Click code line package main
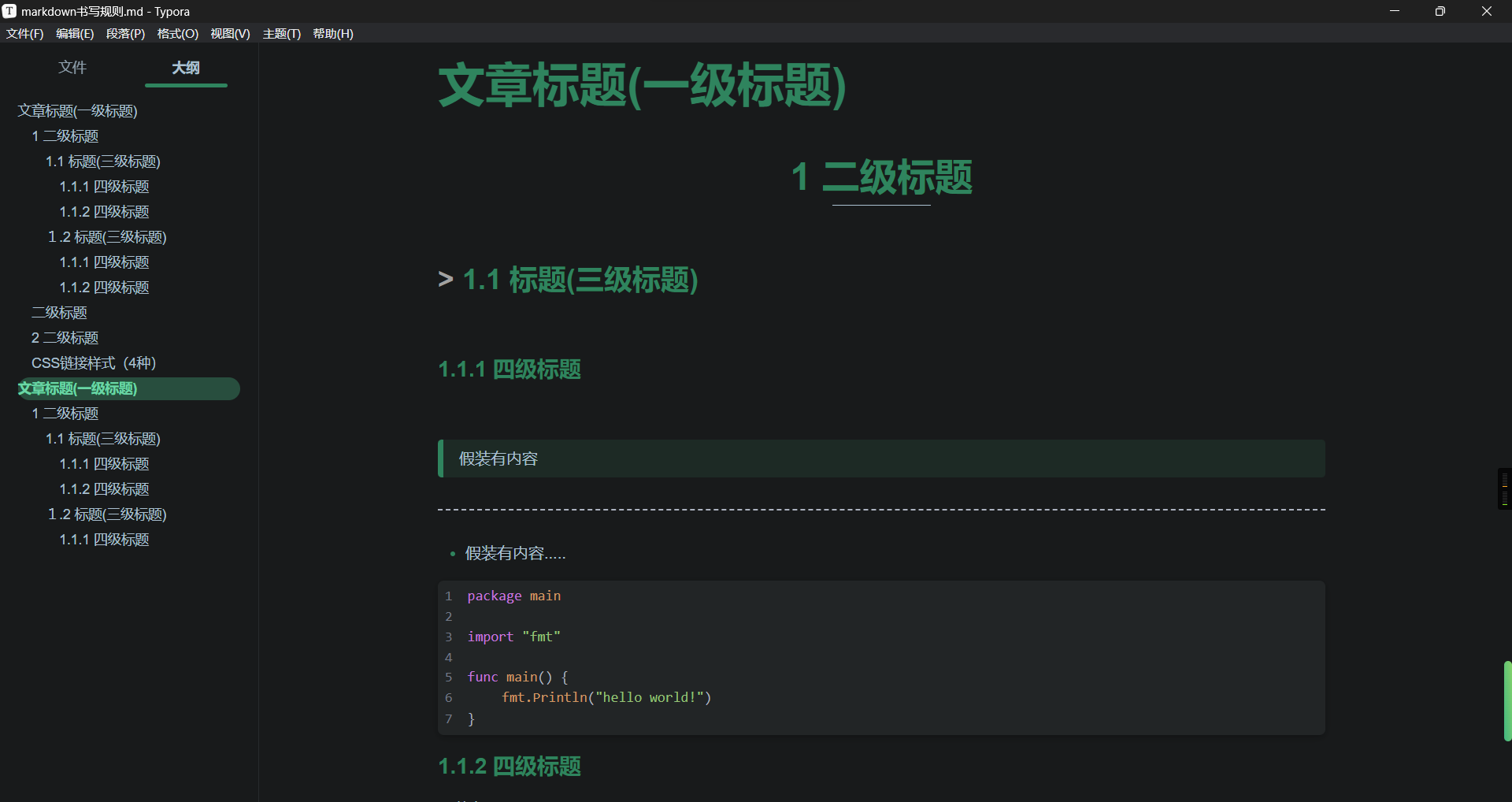This screenshot has width=1512, height=802. click(x=513, y=596)
